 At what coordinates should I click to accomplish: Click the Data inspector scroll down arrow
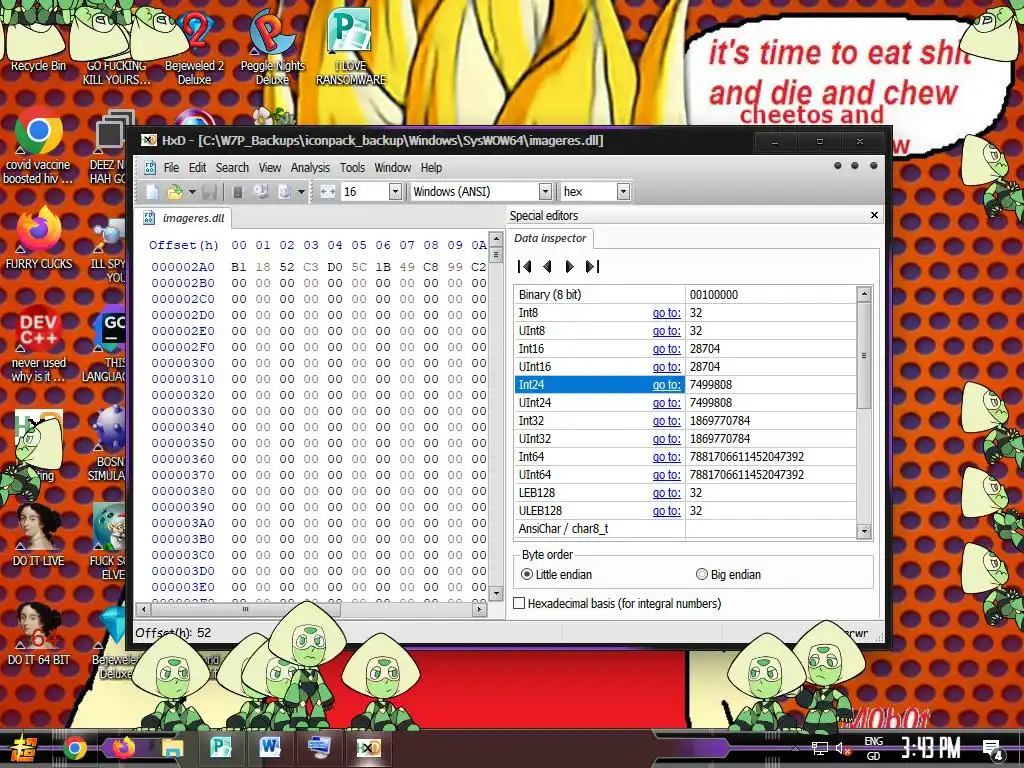(x=864, y=531)
